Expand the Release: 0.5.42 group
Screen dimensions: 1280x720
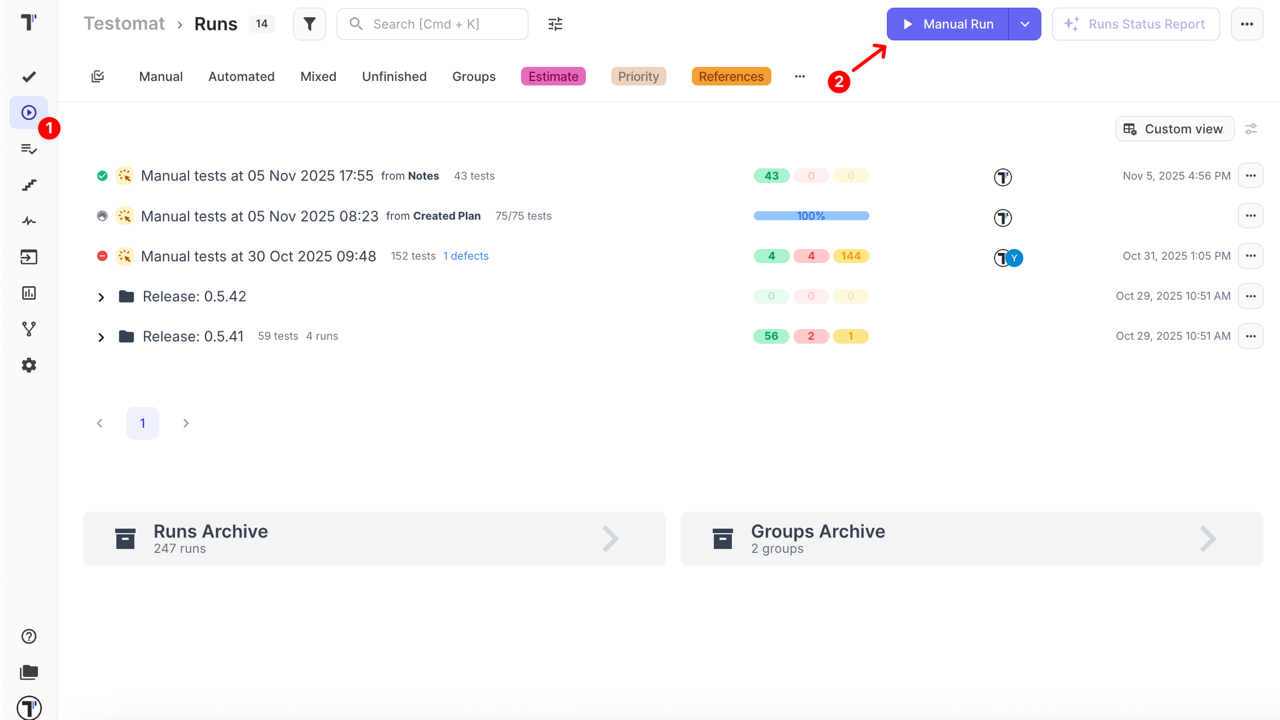click(101, 297)
